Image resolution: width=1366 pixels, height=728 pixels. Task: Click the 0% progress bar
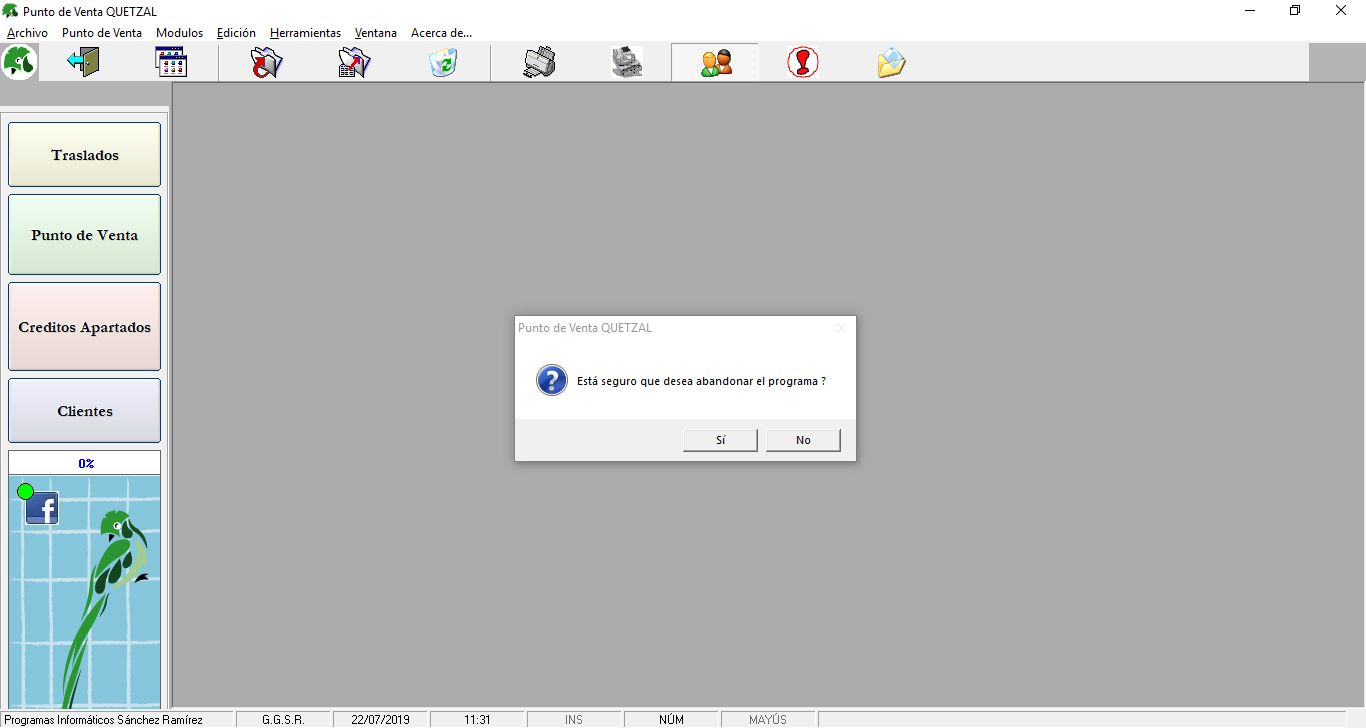pyautogui.click(x=85, y=463)
